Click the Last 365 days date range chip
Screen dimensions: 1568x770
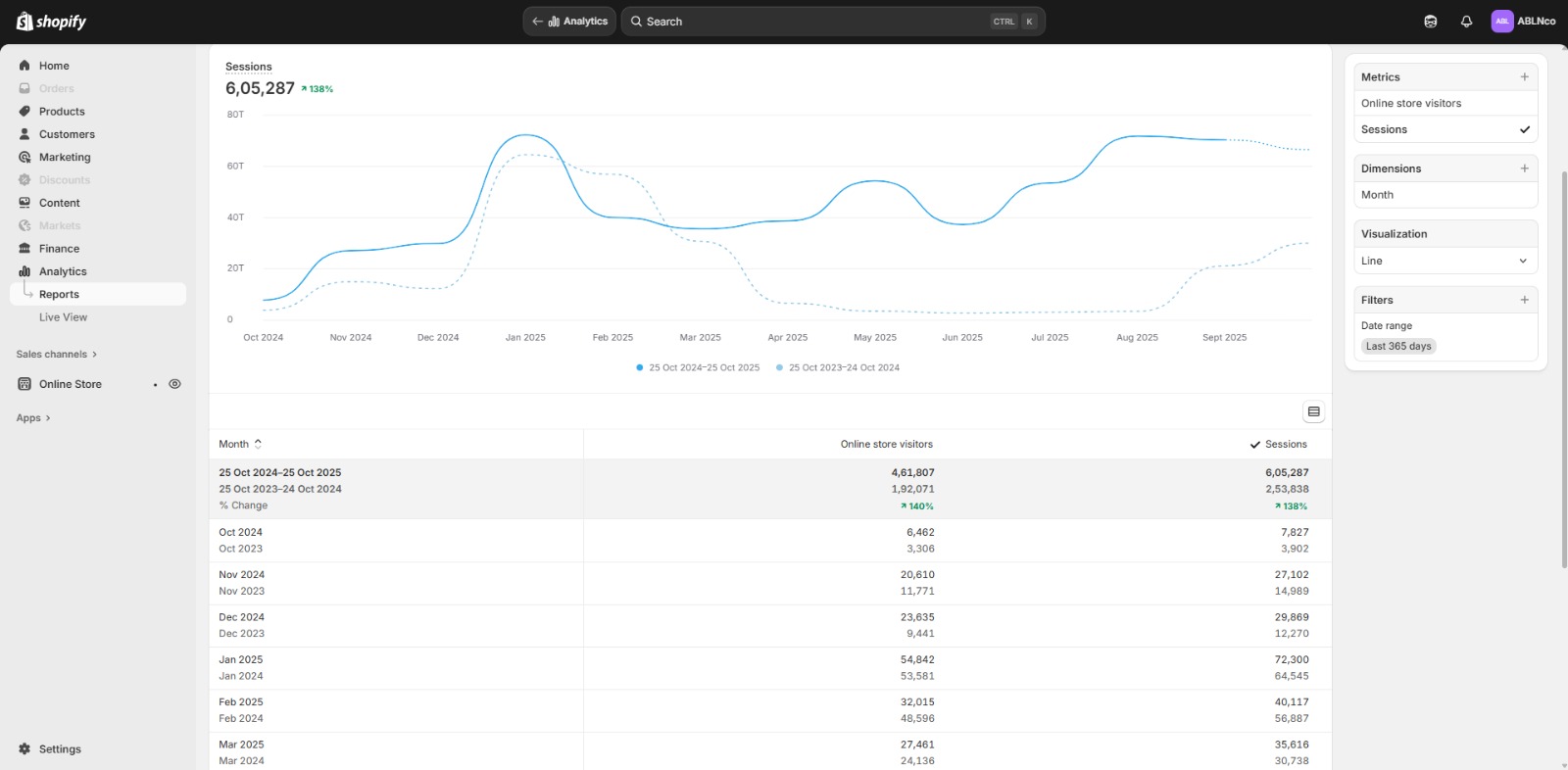[x=1398, y=347]
